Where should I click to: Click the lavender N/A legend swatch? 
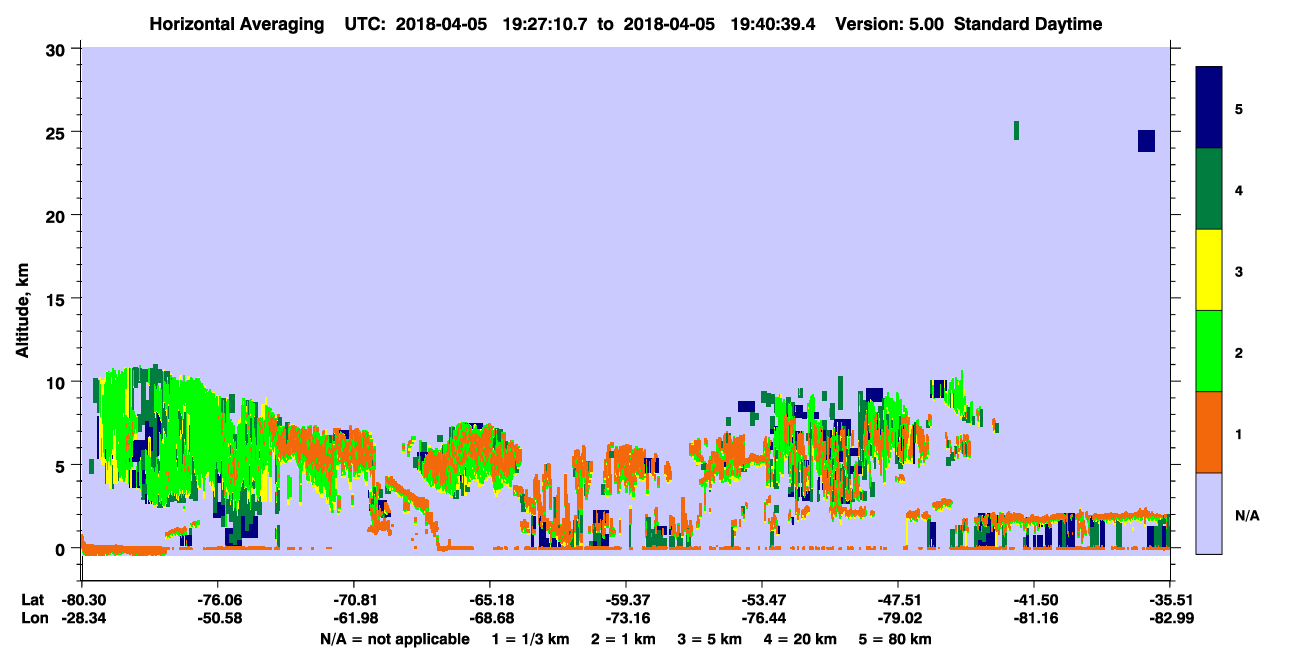click(1209, 513)
